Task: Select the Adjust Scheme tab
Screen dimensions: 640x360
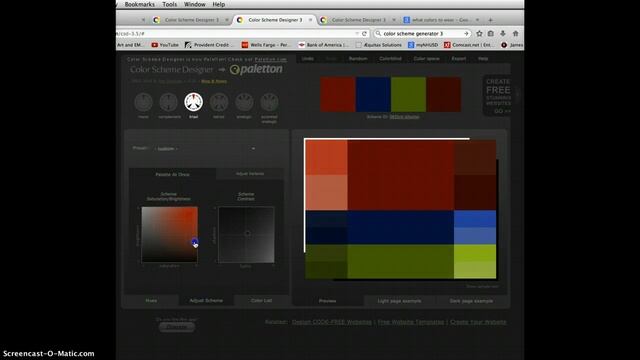Action: click(x=206, y=300)
